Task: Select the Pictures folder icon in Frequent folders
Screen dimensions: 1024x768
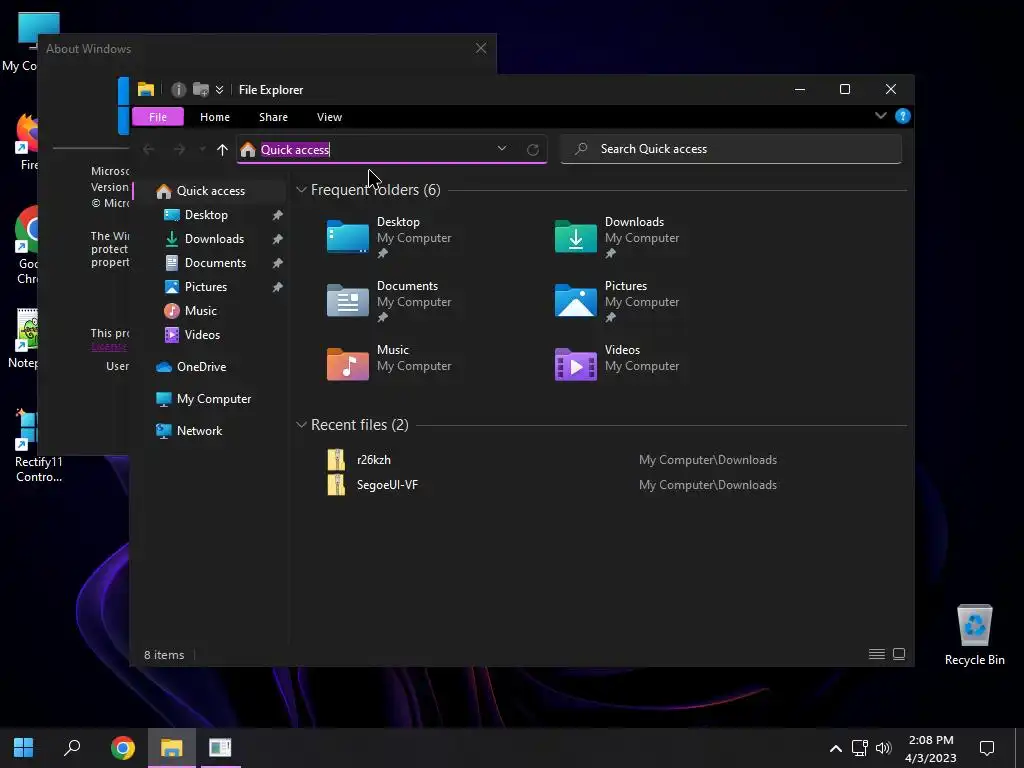Action: [575, 300]
